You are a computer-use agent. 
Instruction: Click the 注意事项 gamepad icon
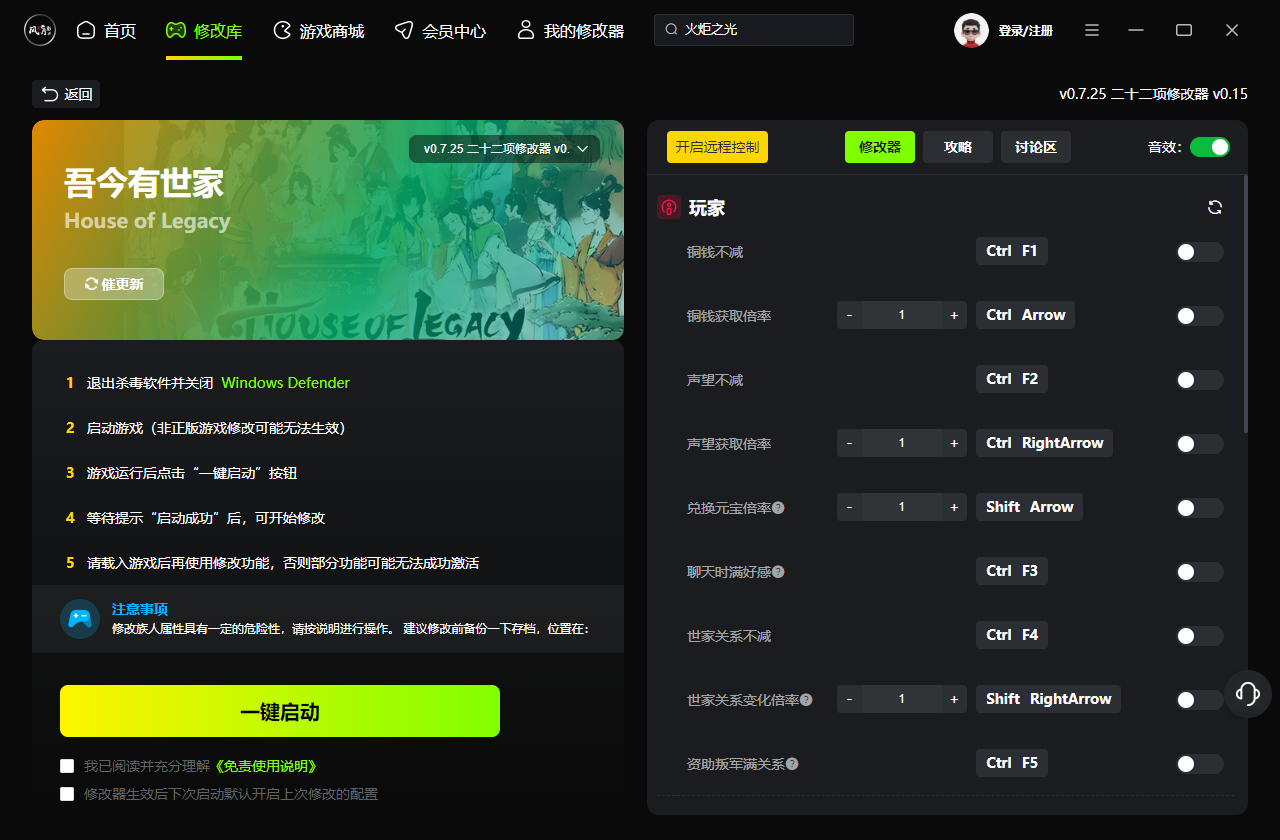pyautogui.click(x=80, y=619)
